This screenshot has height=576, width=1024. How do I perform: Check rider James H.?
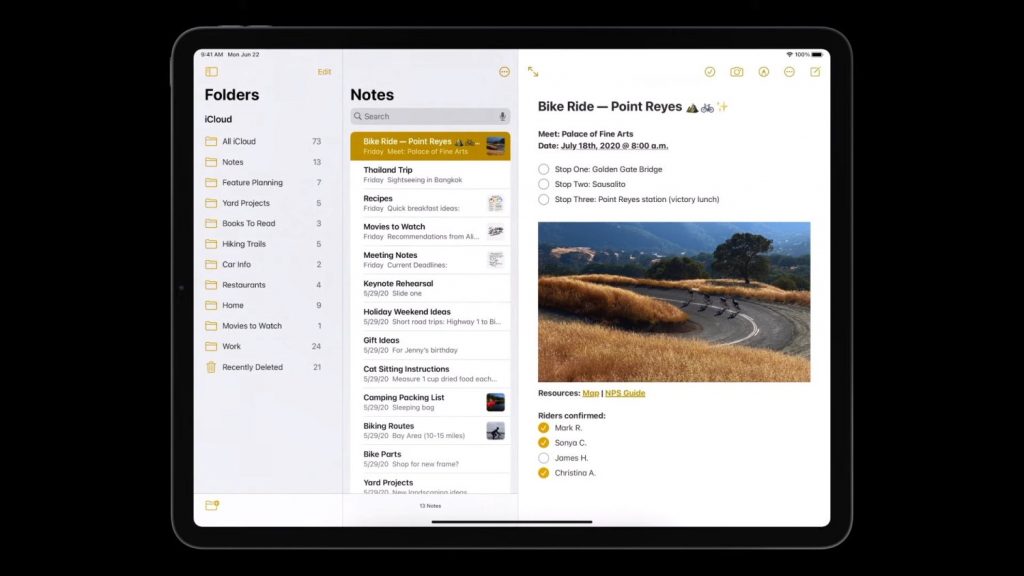(x=543, y=458)
